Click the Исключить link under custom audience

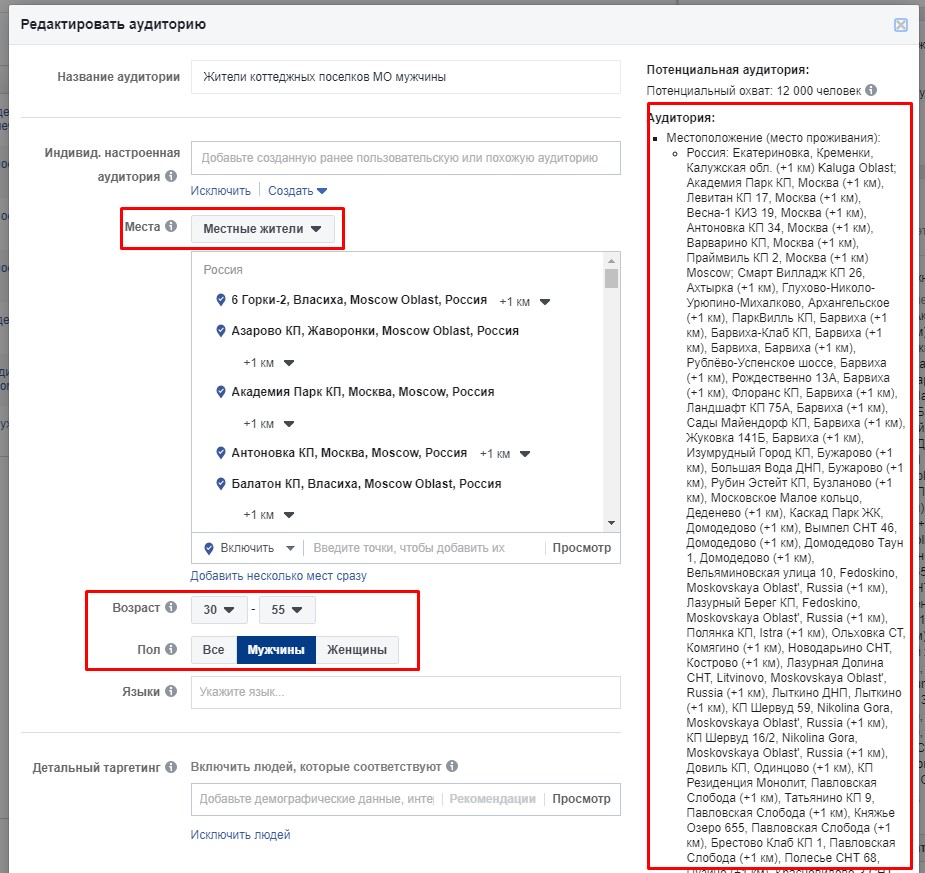220,191
